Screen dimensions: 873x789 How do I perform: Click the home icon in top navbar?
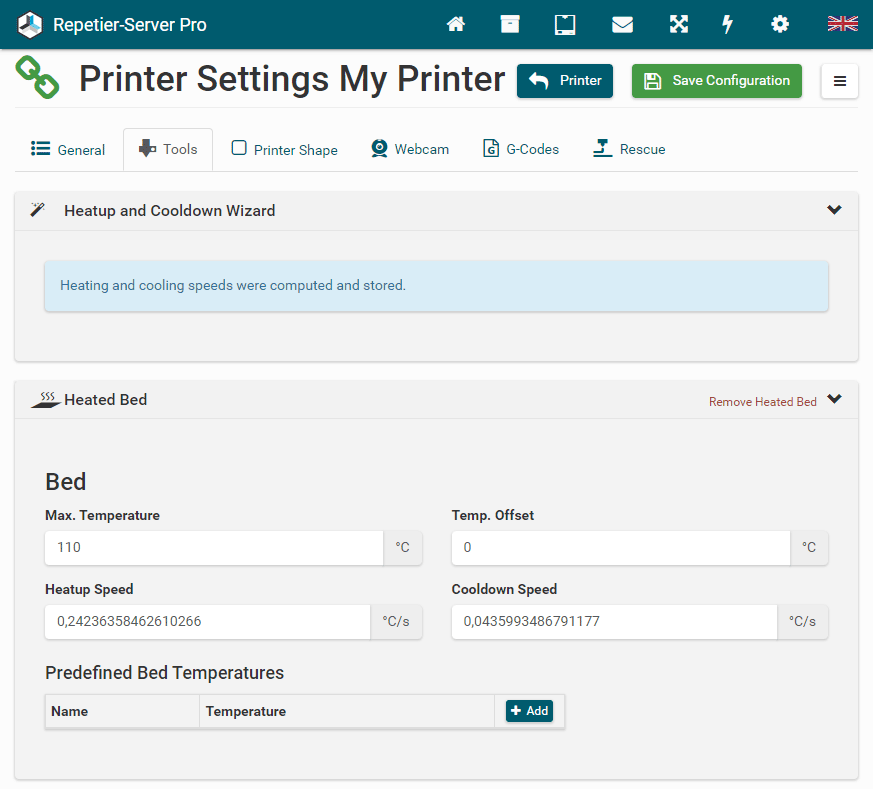pos(456,24)
